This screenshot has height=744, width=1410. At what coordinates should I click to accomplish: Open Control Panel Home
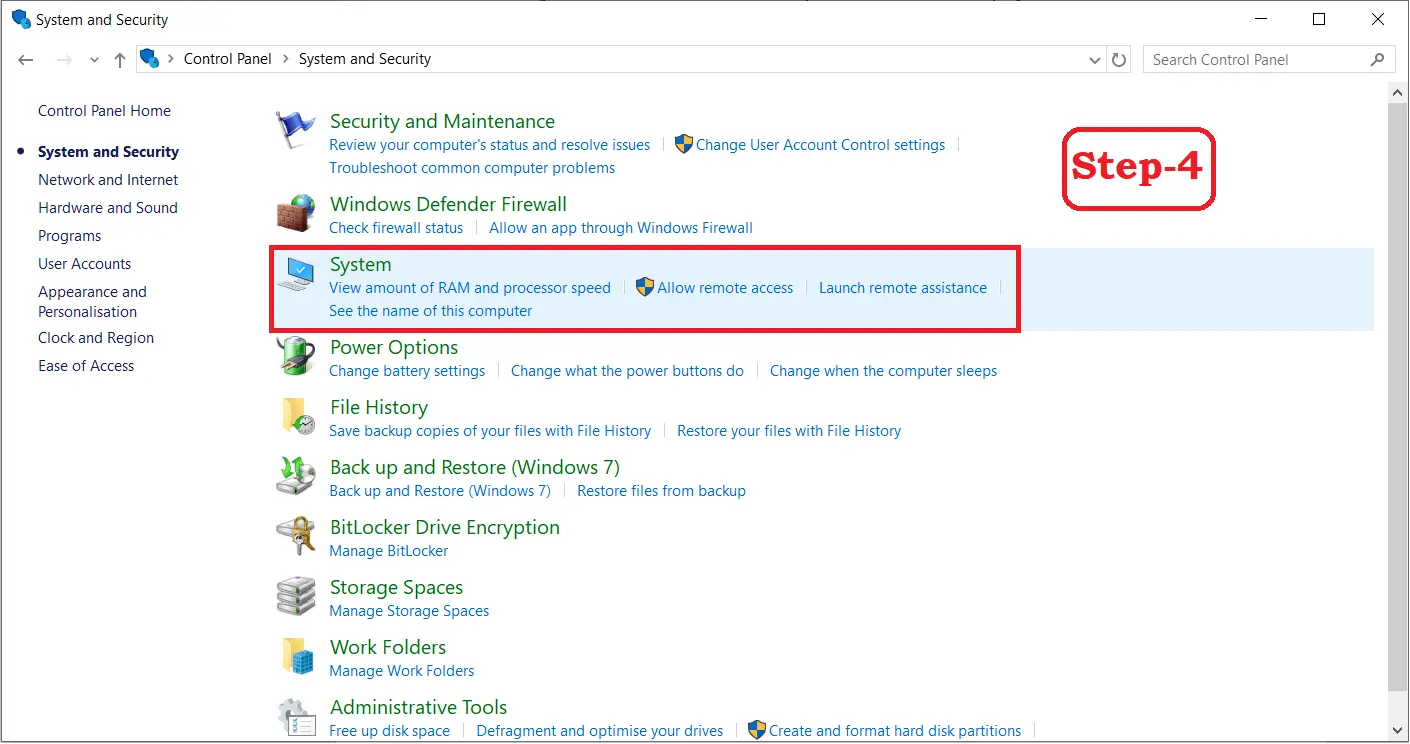click(104, 111)
